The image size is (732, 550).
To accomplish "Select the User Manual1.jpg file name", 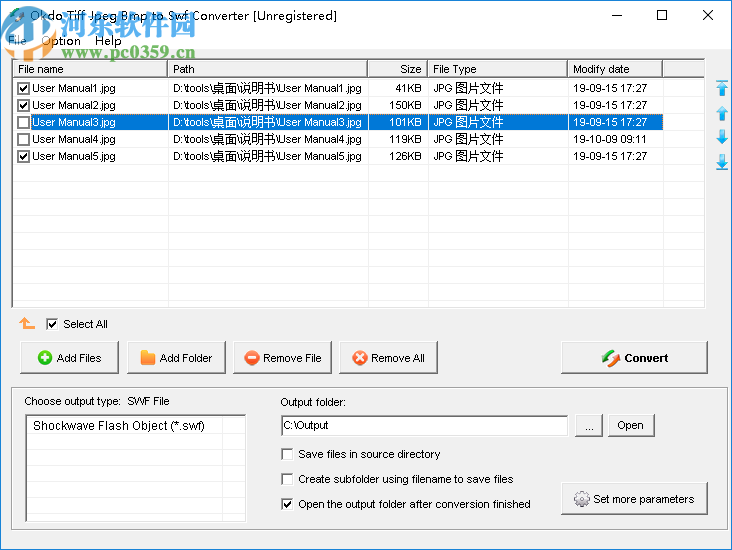I will [74, 88].
